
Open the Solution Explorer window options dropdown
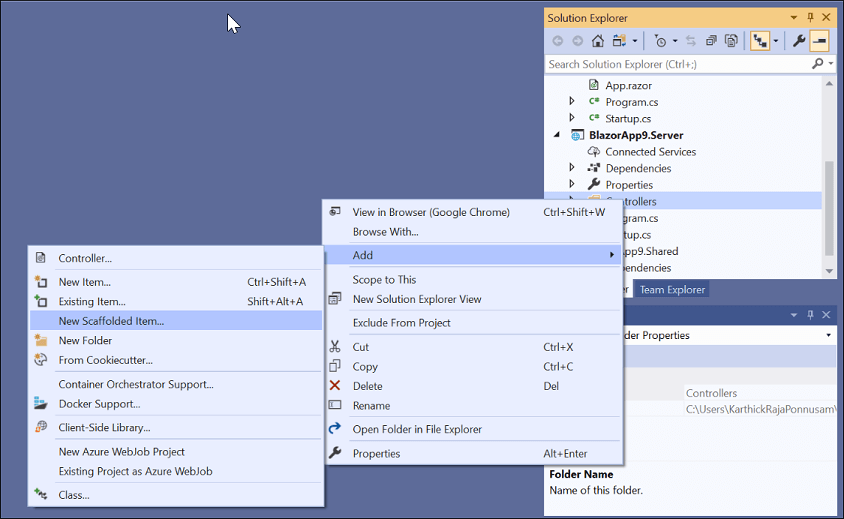pos(794,18)
